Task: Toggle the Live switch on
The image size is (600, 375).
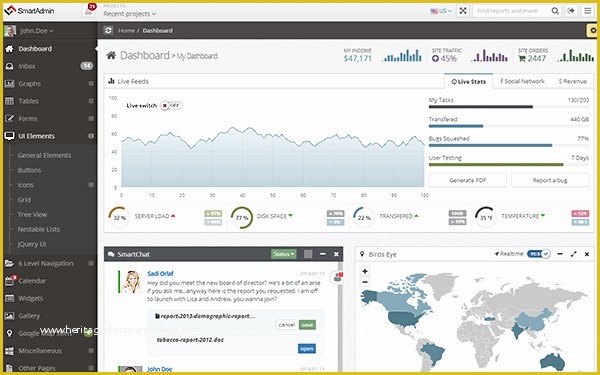Action: click(171, 105)
